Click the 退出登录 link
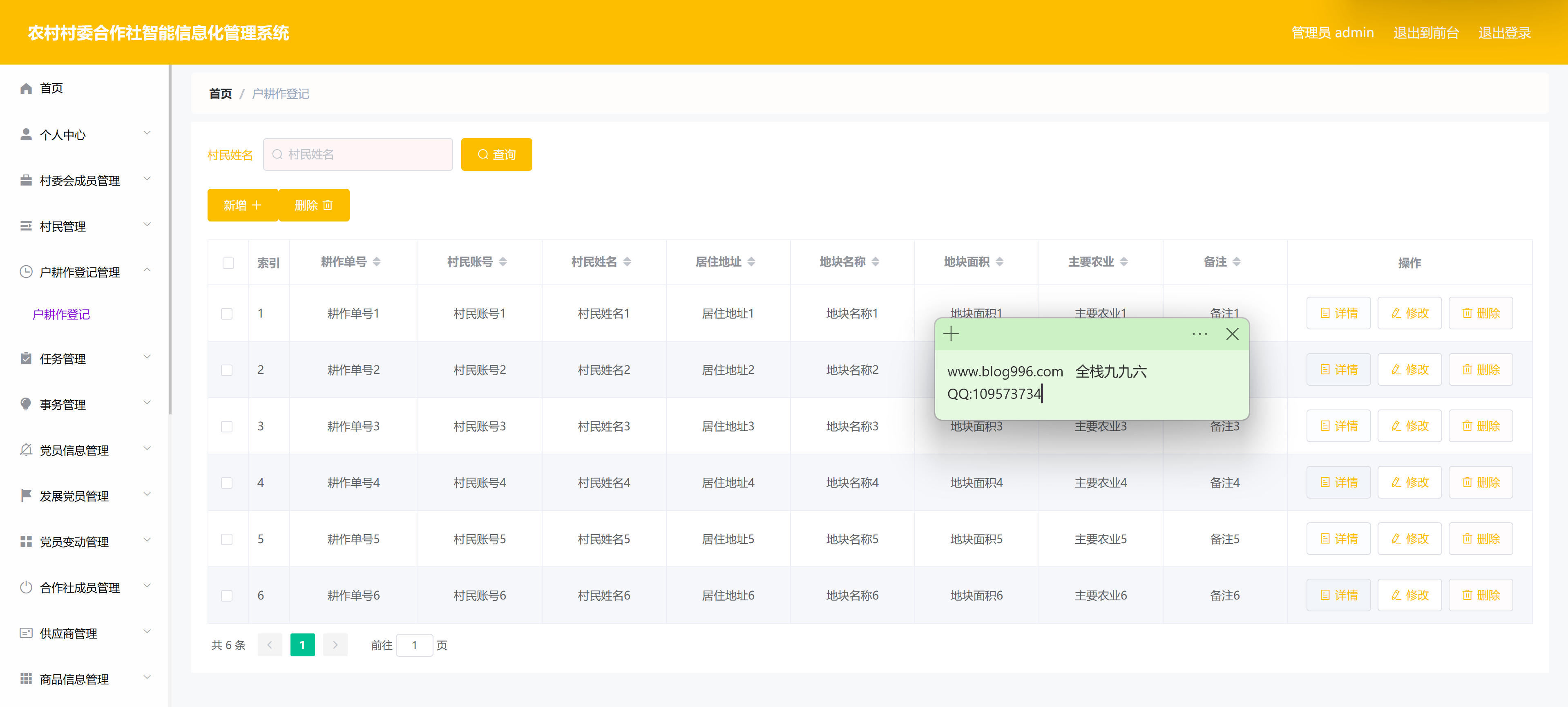 click(x=1504, y=33)
